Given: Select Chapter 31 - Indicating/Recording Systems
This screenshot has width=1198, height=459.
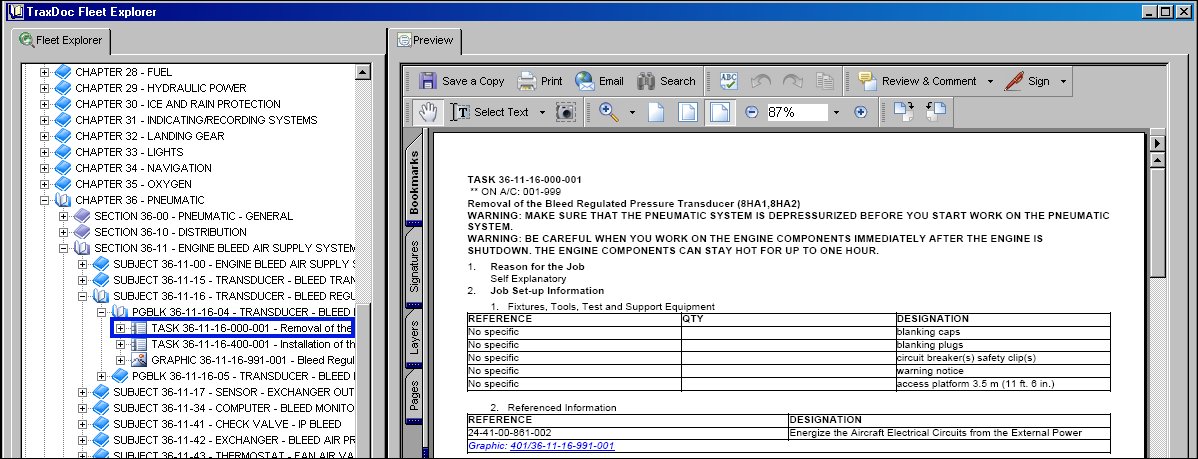Looking at the screenshot, I should coord(196,120).
